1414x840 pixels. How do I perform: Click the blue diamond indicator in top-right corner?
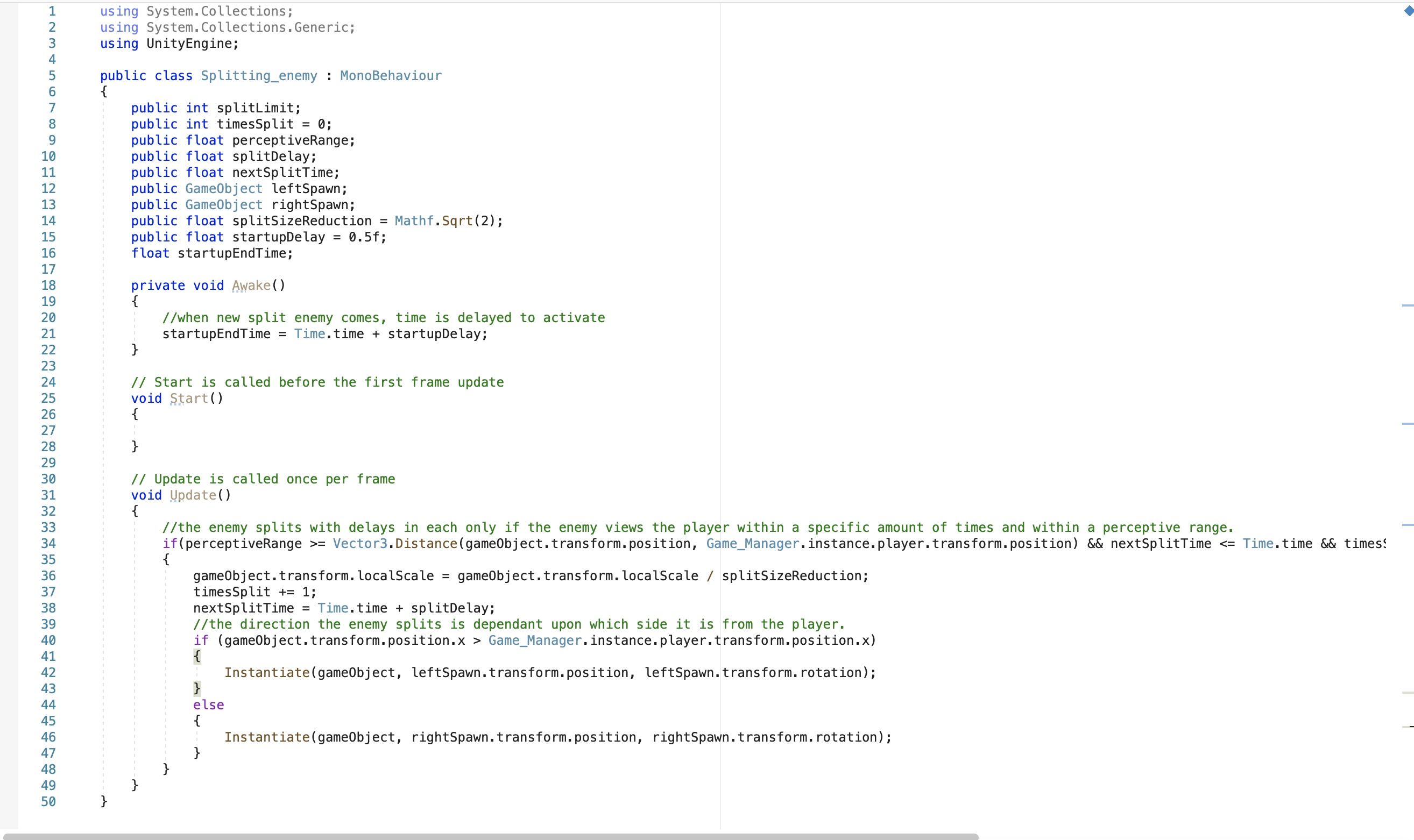1409,11
